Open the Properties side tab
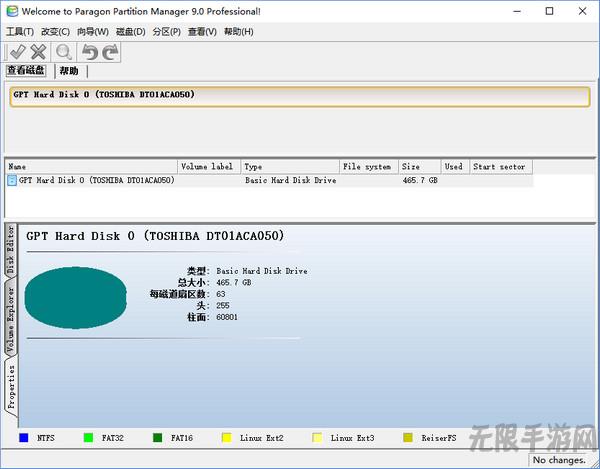Image resolution: width=600 pixels, height=469 pixels. 11,387
